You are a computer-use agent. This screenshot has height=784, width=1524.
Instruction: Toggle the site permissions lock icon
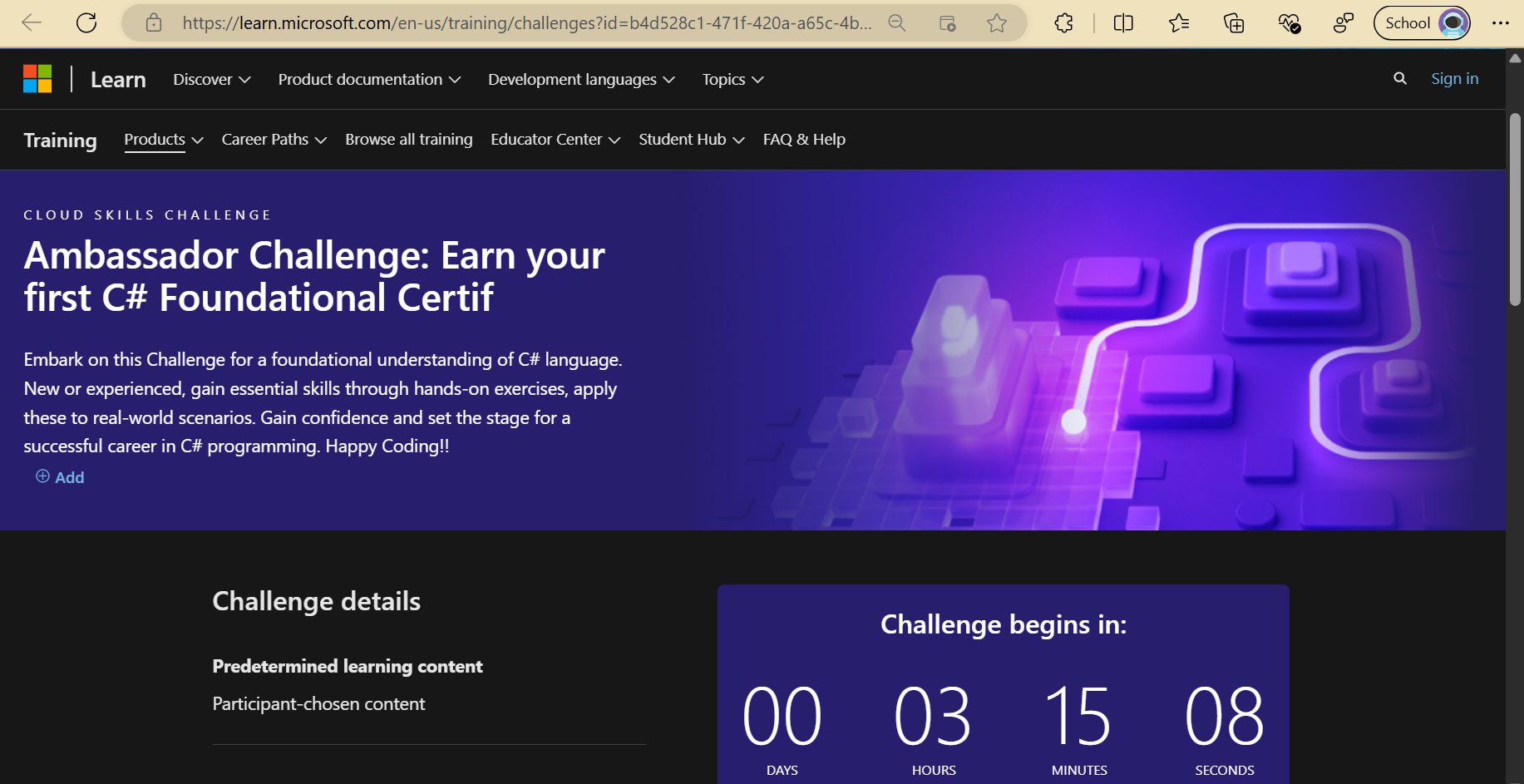pyautogui.click(x=153, y=22)
